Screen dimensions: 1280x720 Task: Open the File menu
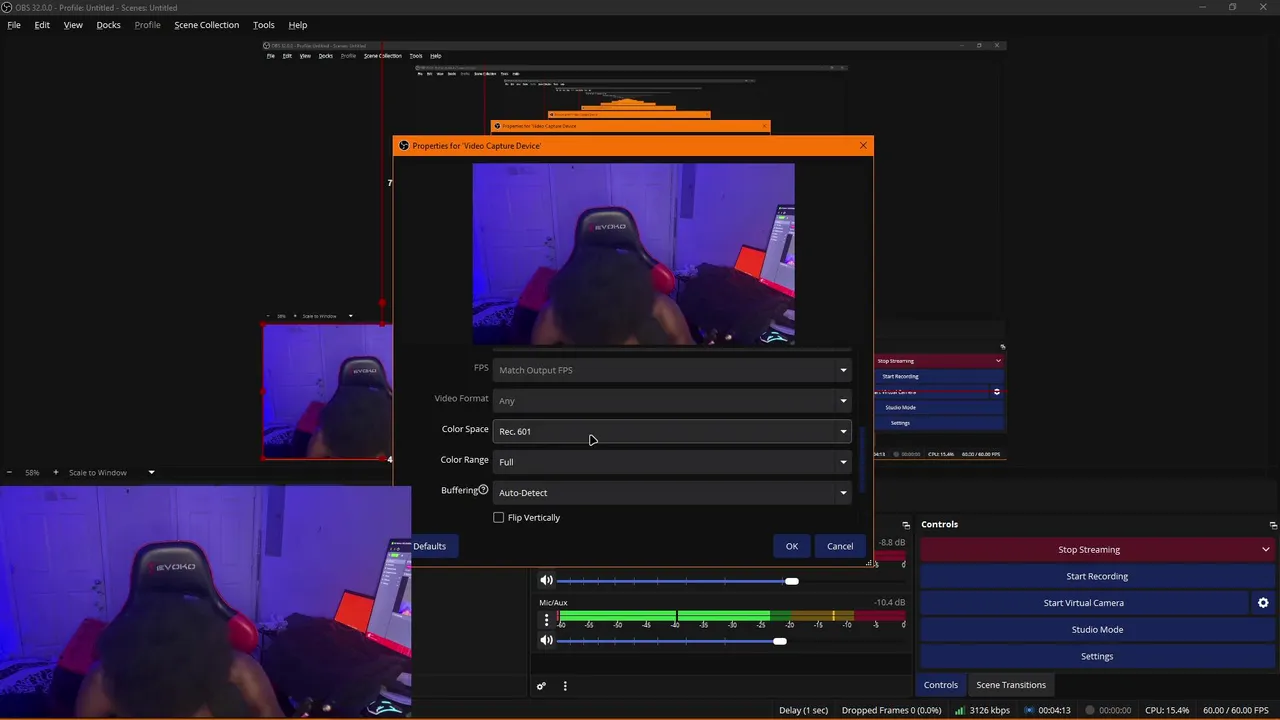tap(14, 25)
